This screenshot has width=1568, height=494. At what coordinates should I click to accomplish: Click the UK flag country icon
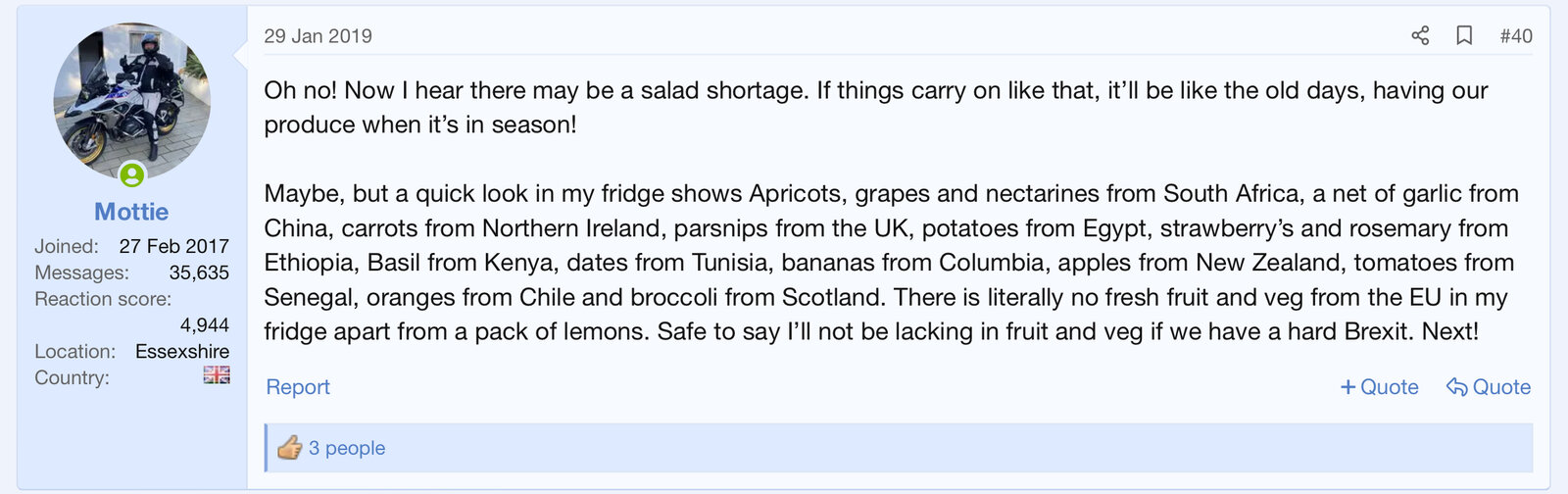click(x=217, y=374)
